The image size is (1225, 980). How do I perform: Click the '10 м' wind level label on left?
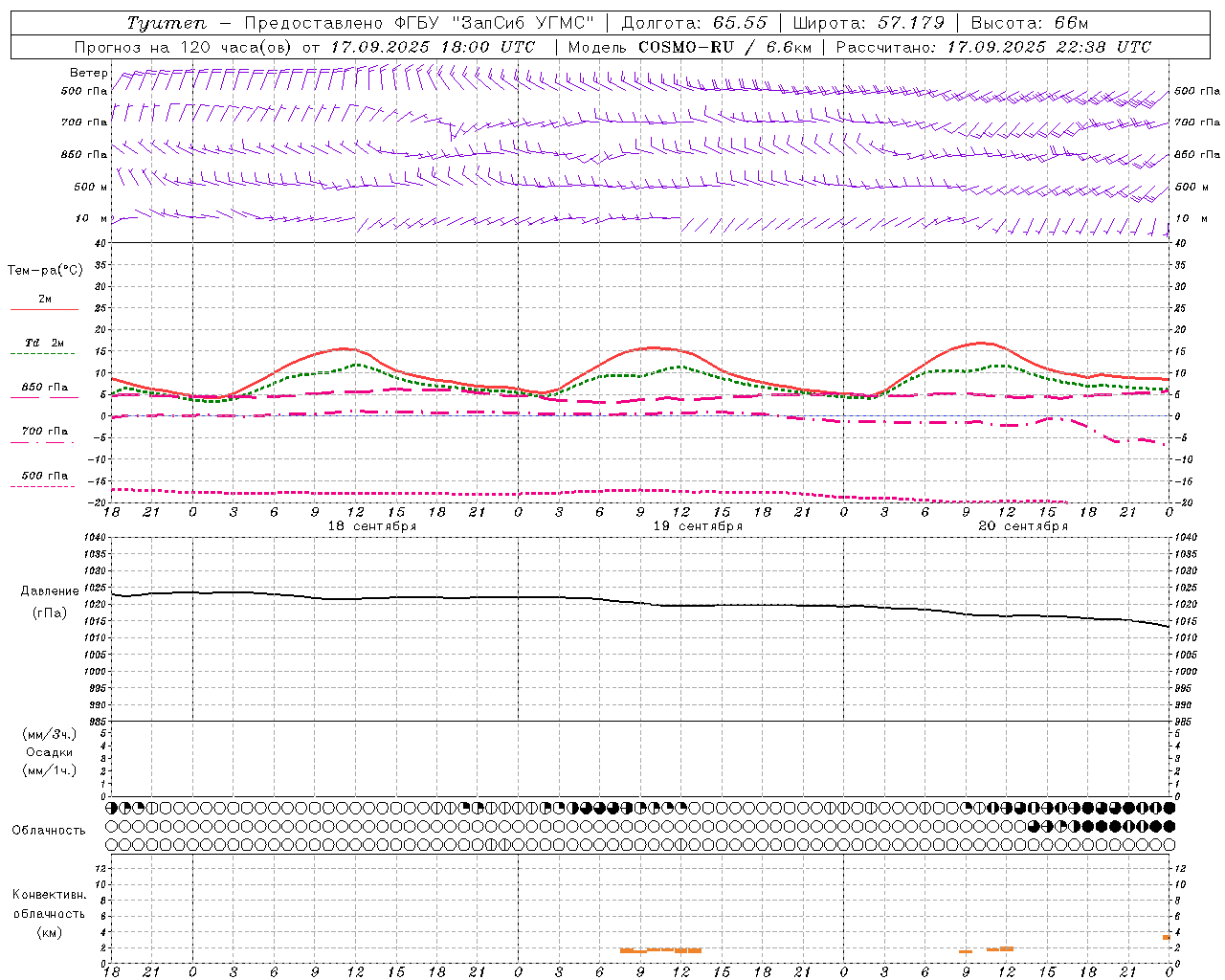click(x=92, y=218)
